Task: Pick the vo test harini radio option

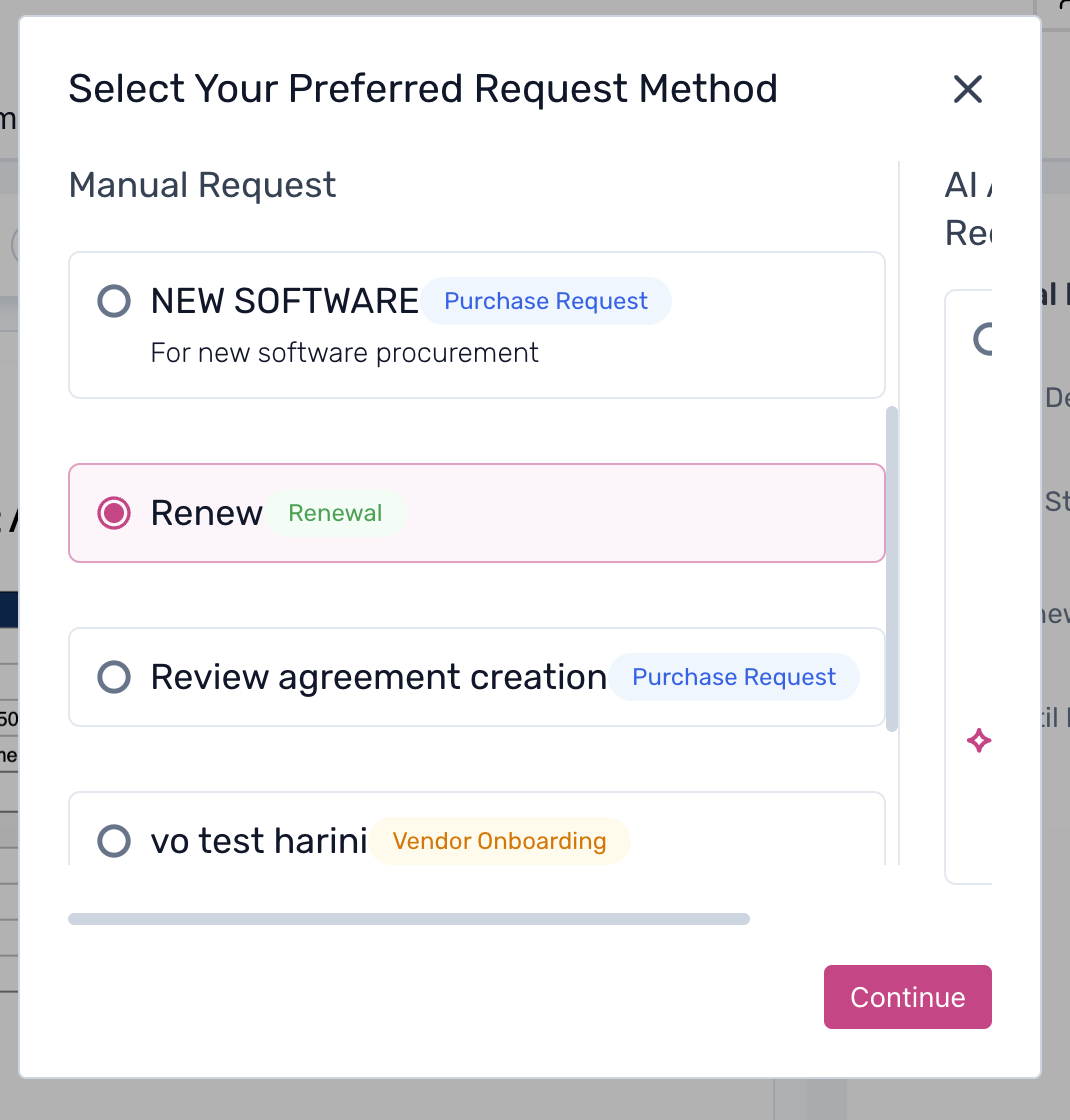Action: [114, 841]
